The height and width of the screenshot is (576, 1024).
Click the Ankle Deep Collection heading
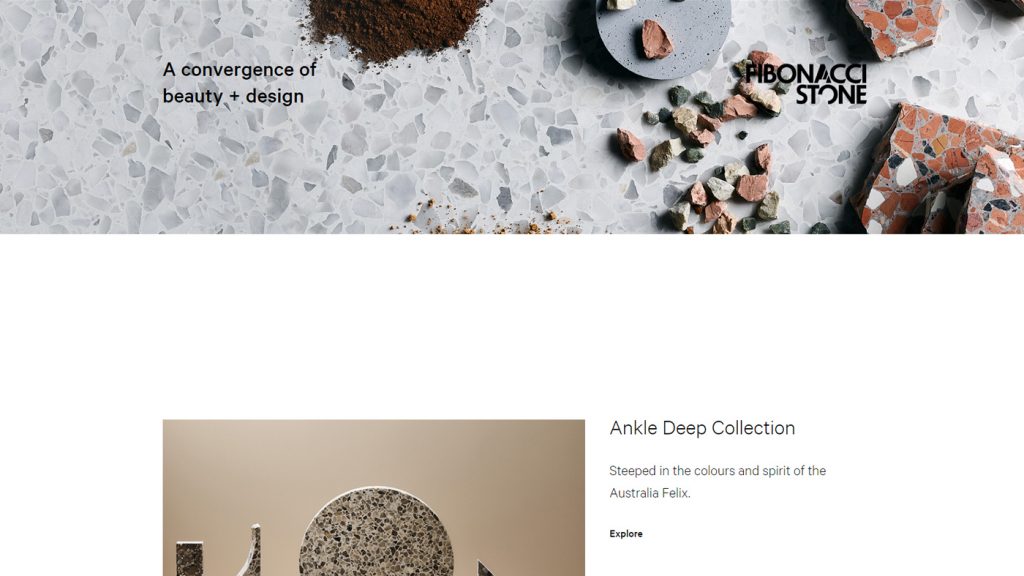pyautogui.click(x=702, y=428)
